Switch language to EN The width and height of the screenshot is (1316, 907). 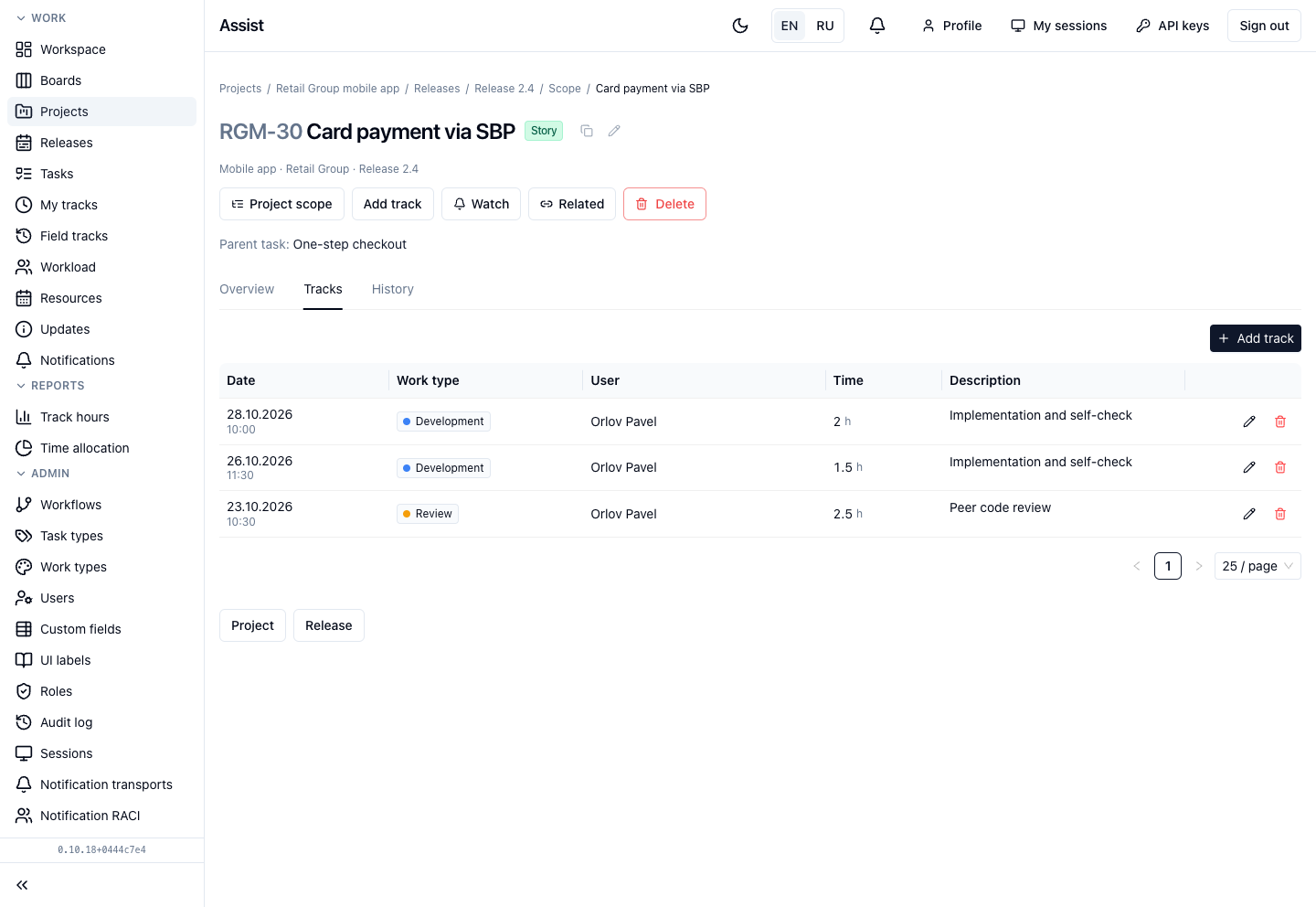tap(790, 26)
